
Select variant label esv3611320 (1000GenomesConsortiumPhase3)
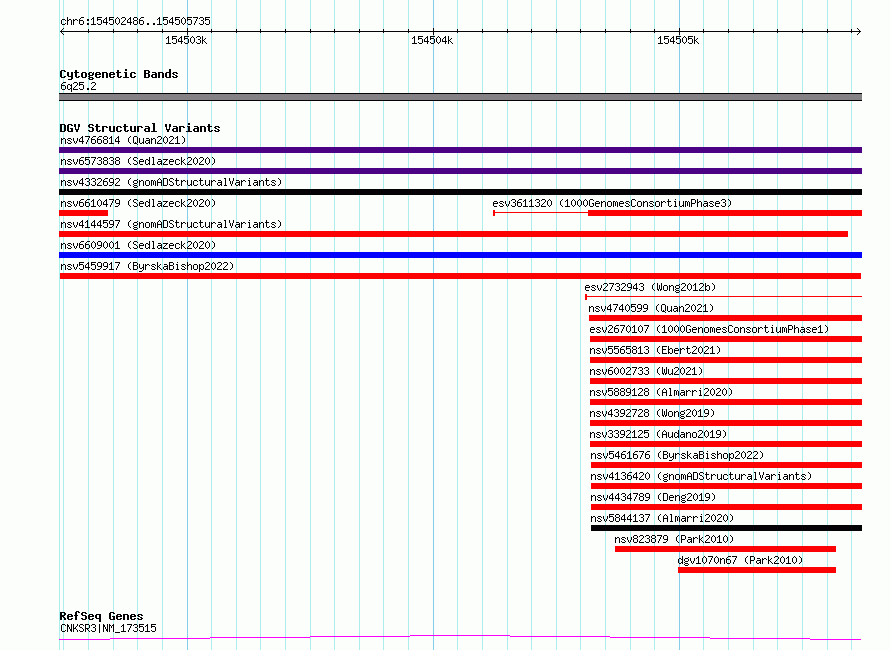[612, 203]
